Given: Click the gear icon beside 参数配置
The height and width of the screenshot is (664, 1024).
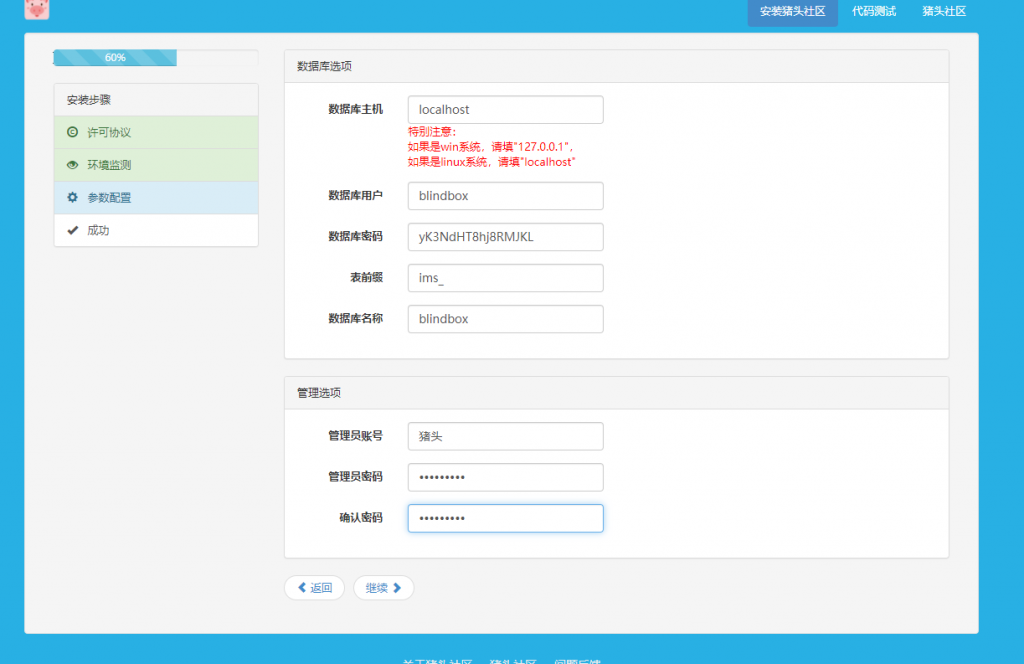Looking at the screenshot, I should point(72,197).
